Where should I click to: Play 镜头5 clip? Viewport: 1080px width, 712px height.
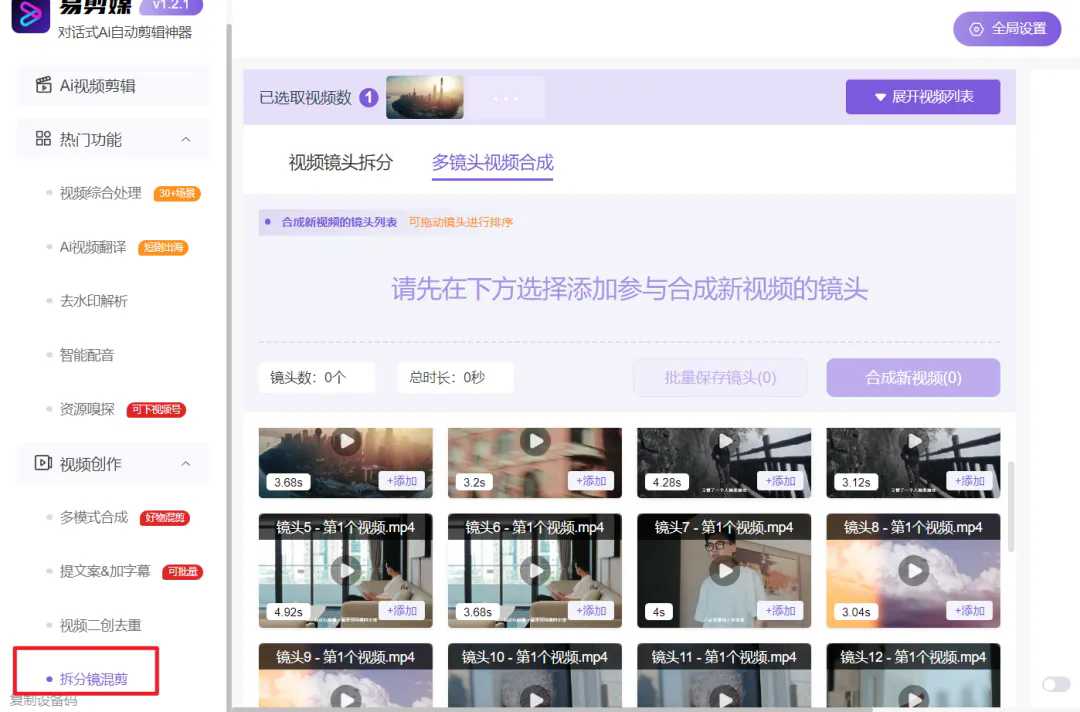[346, 570]
